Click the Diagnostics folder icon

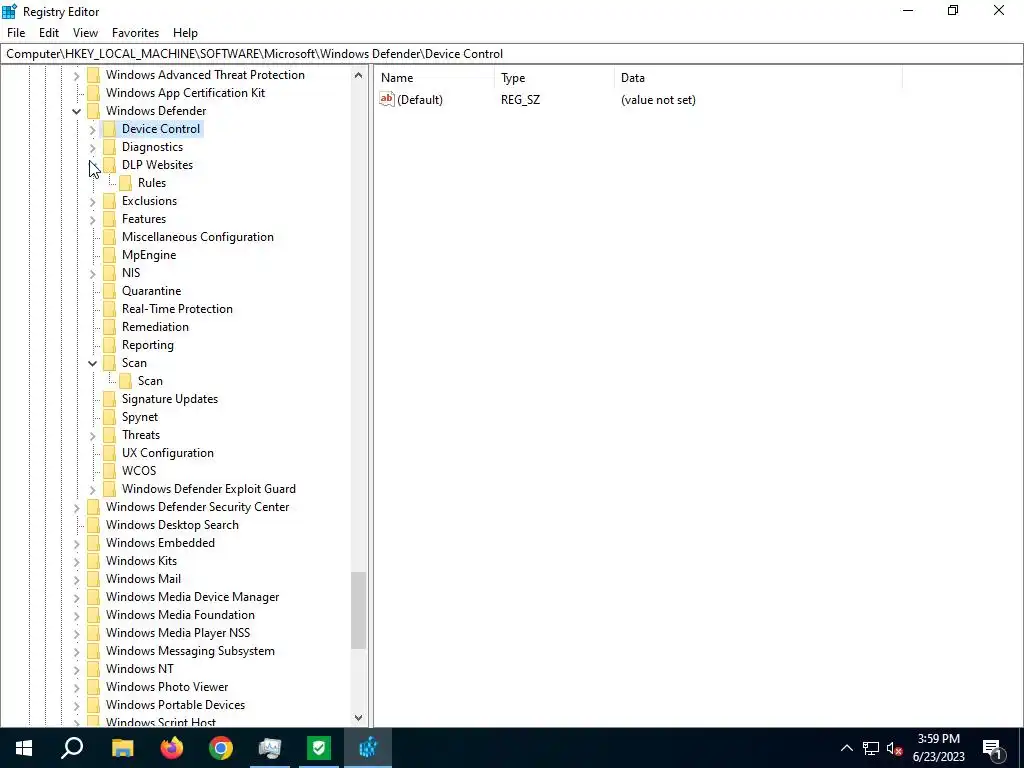(109, 147)
